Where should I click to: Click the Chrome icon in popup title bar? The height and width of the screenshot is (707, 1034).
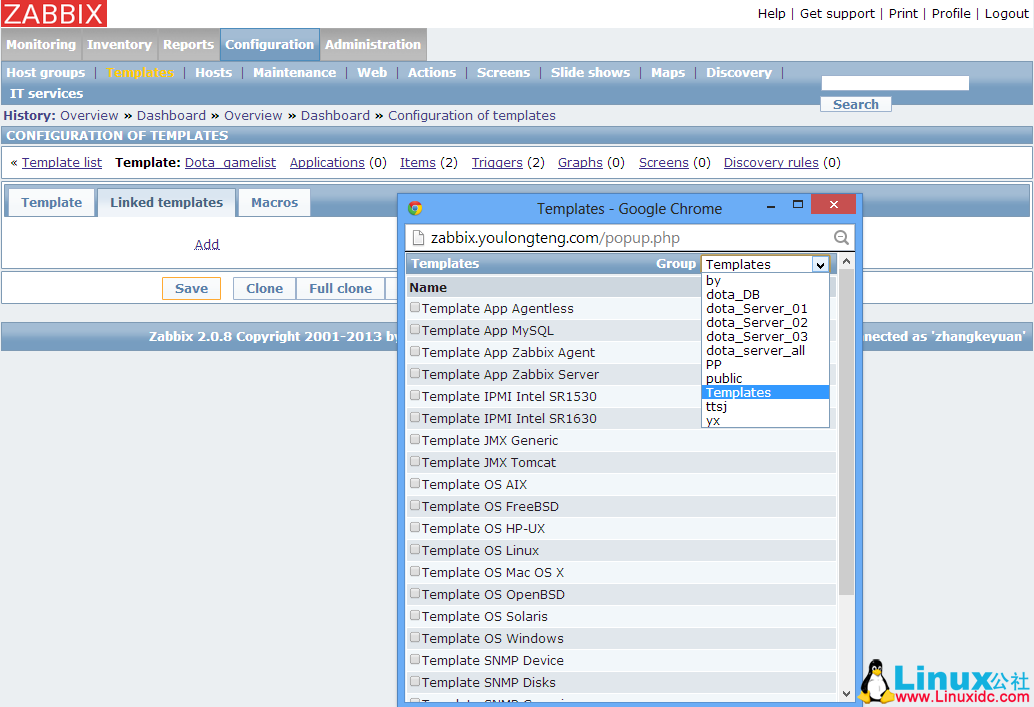[x=415, y=208]
